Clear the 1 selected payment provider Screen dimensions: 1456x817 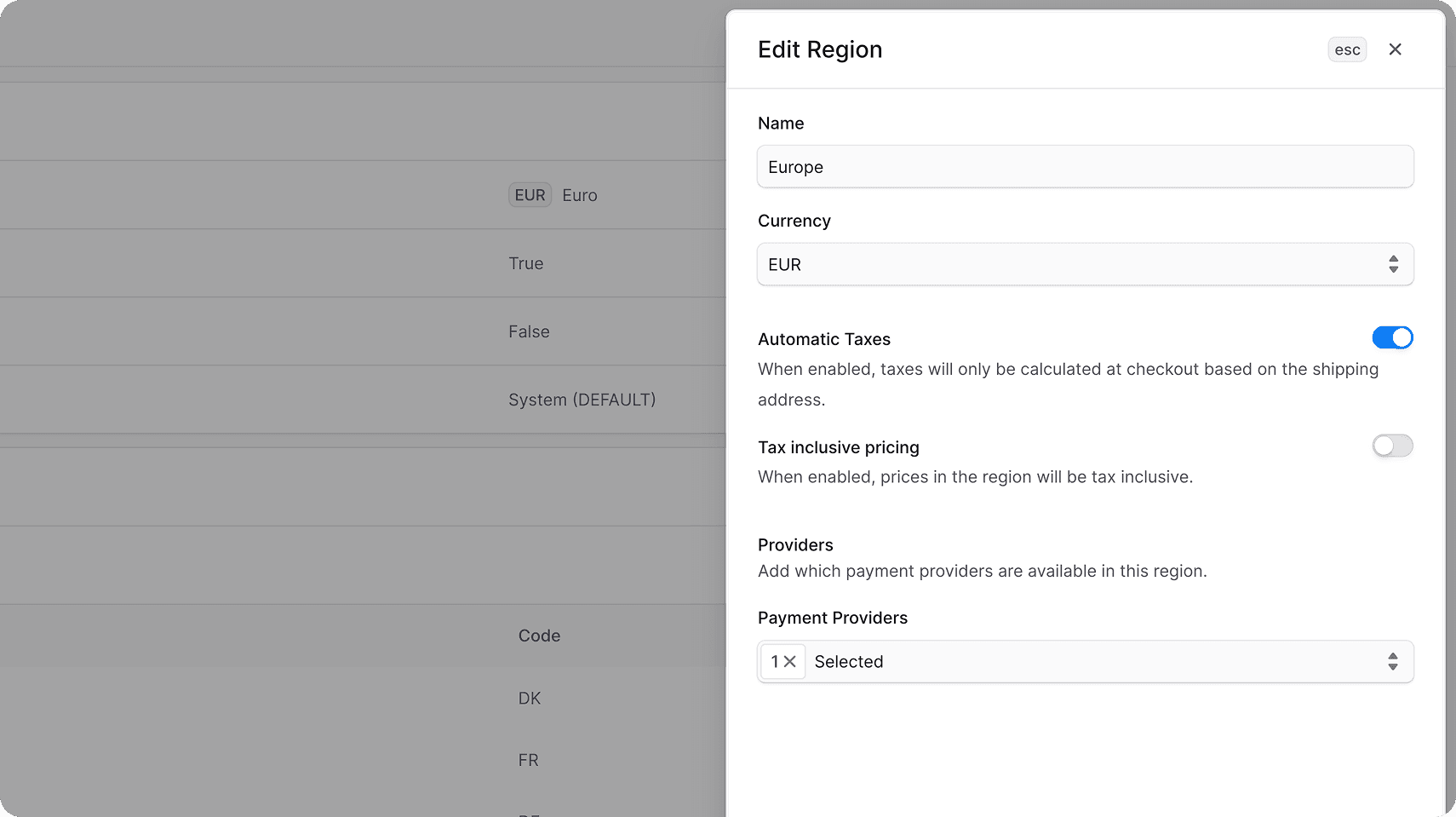[789, 662]
